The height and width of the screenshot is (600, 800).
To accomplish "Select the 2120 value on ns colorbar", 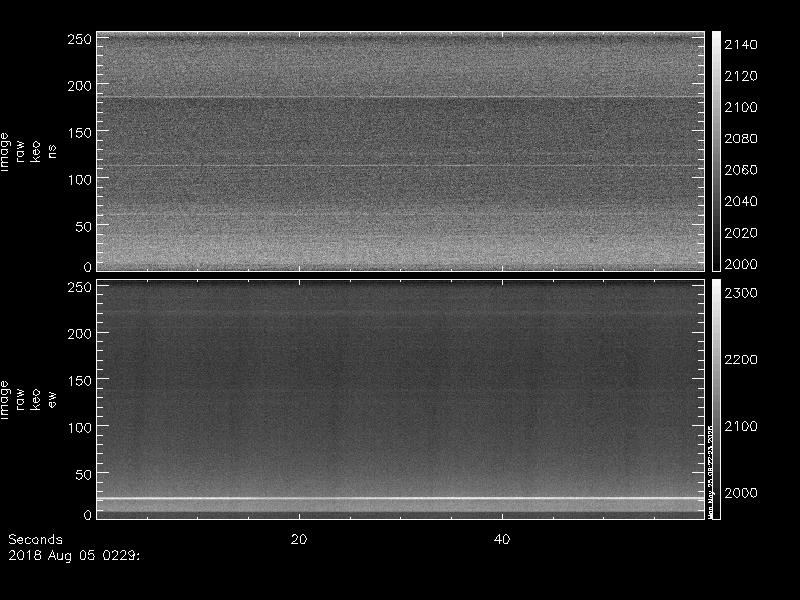I will point(741,76).
